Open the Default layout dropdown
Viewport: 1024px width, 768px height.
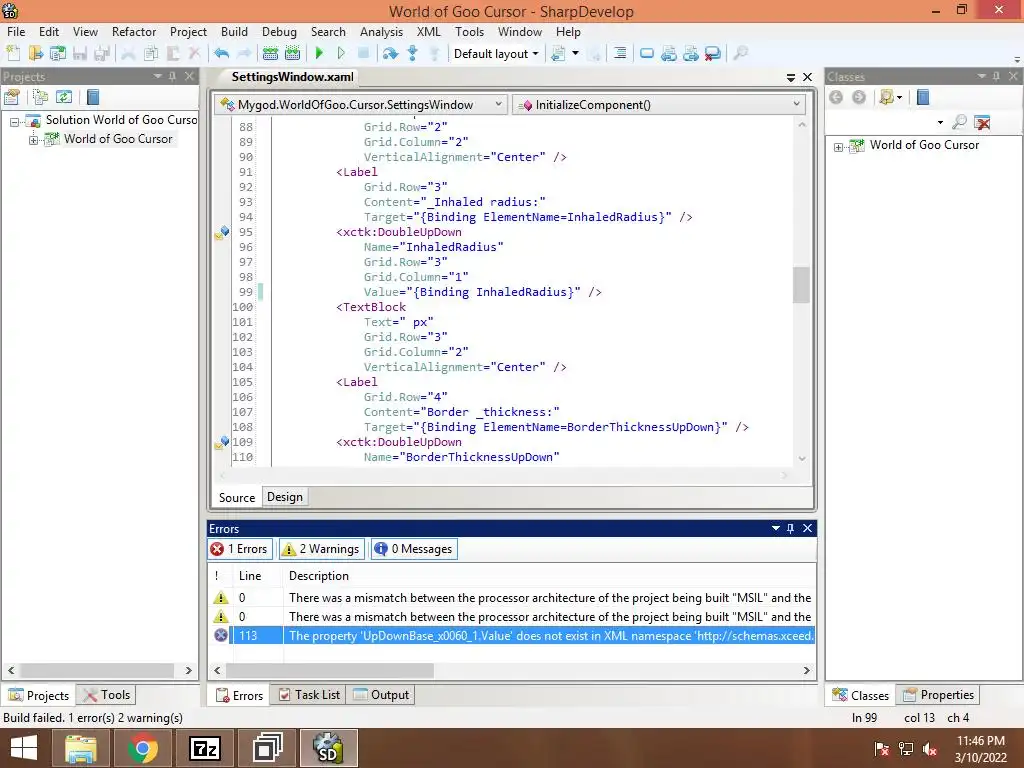[496, 54]
